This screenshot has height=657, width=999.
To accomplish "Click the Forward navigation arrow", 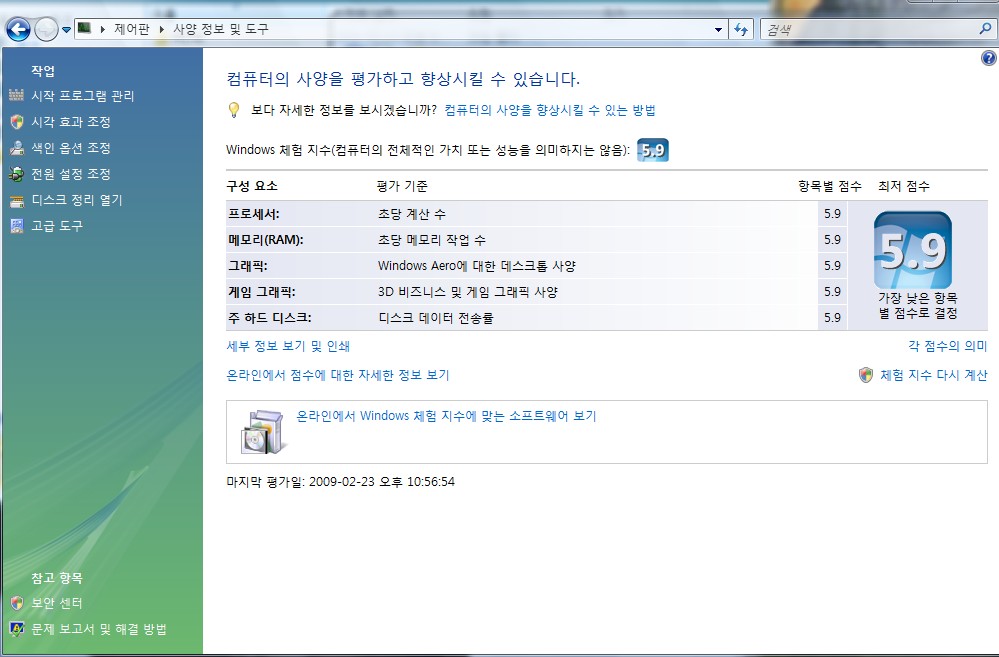I will pos(46,29).
